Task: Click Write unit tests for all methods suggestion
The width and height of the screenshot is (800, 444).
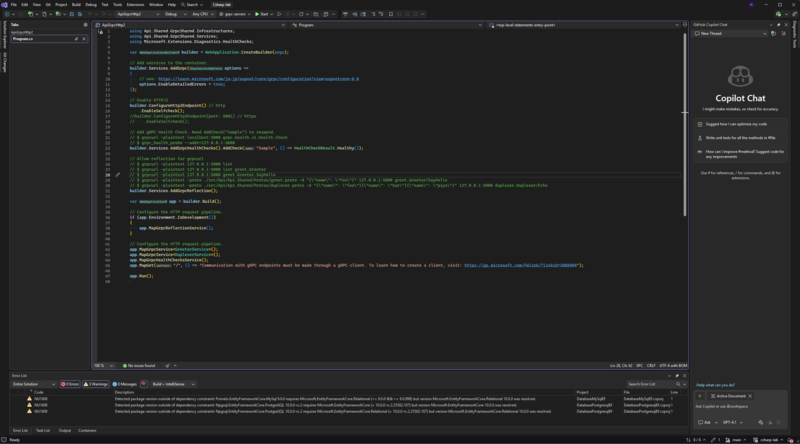Action: coord(740,138)
